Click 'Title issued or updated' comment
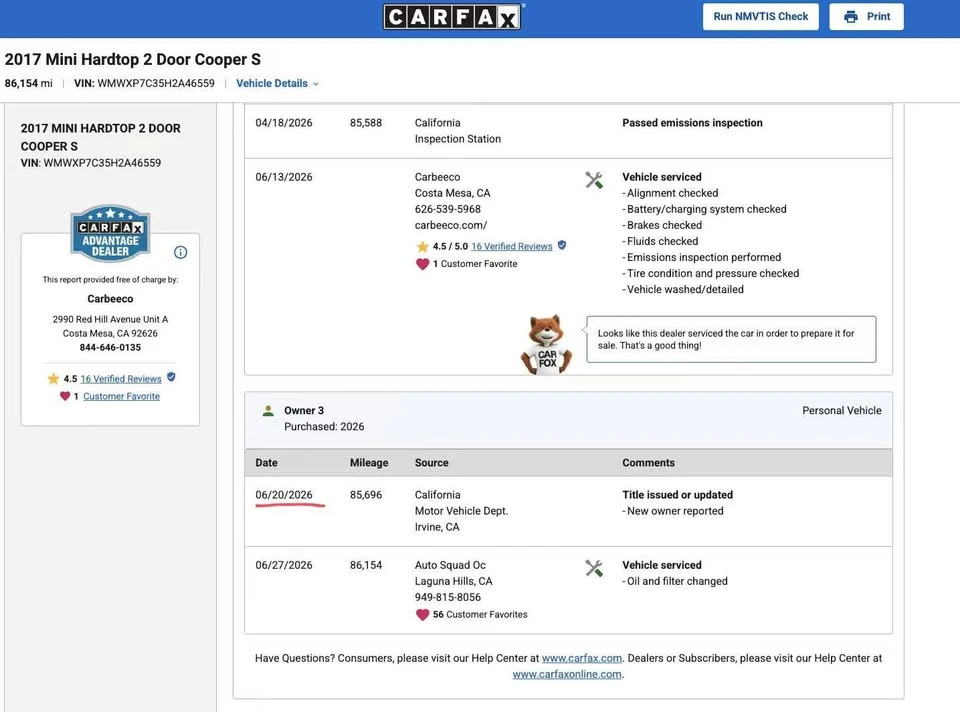This screenshot has height=712, width=960. click(x=678, y=495)
